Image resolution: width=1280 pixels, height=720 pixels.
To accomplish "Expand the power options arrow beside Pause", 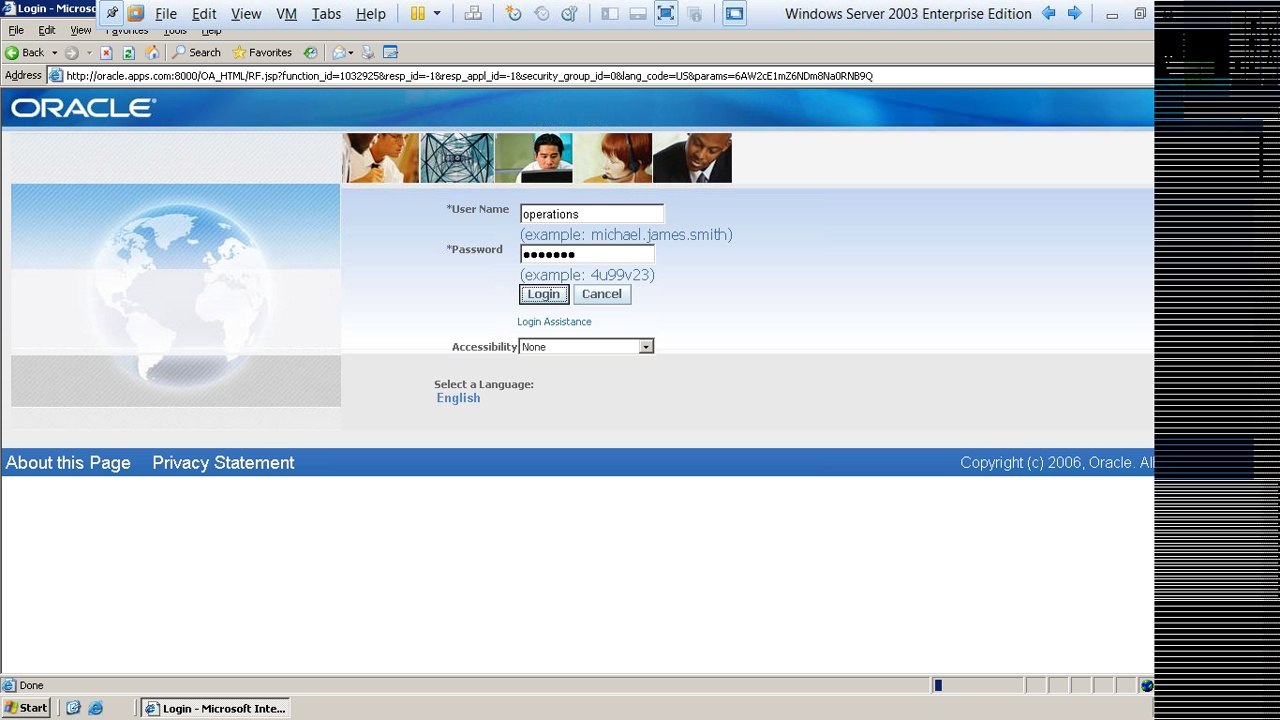I will (x=437, y=14).
